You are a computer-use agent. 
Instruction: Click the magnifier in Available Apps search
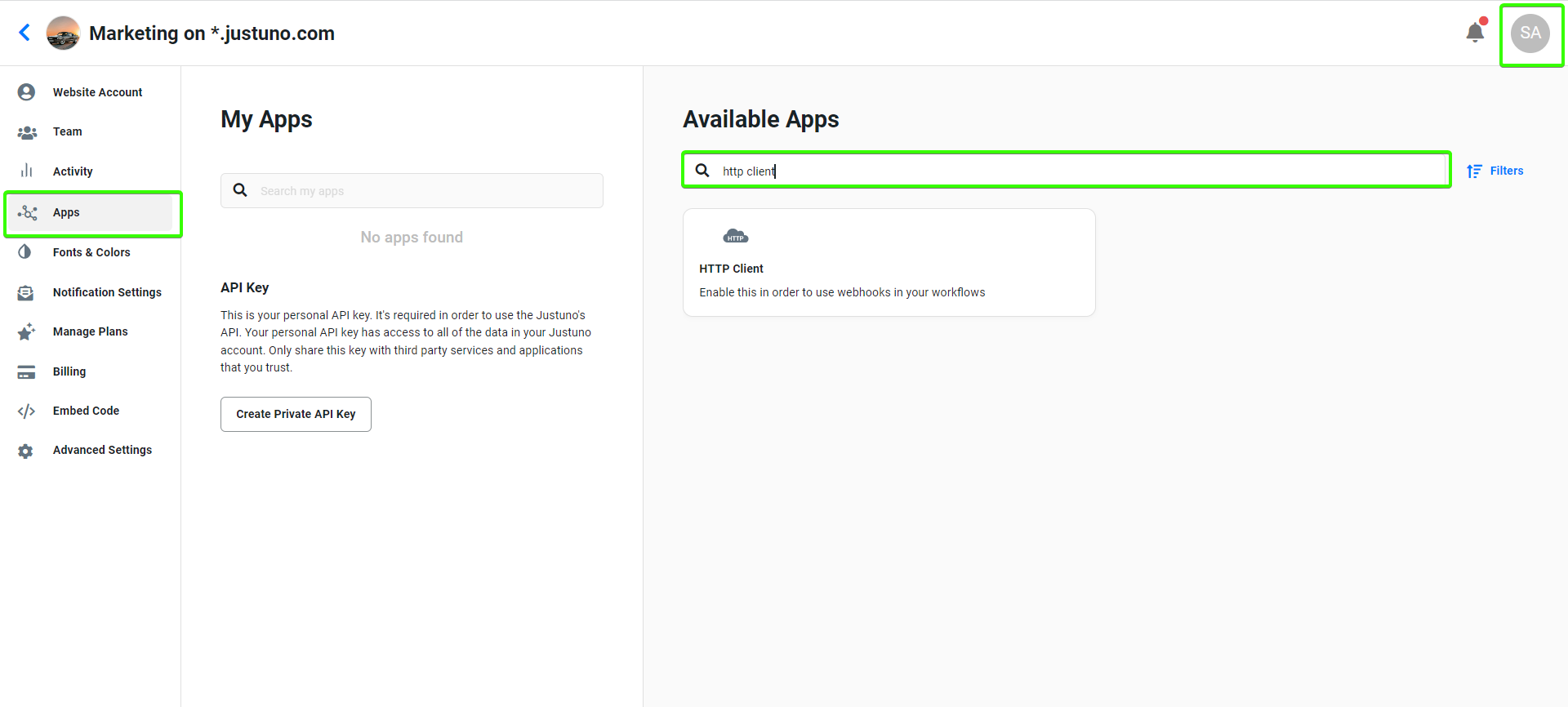click(x=702, y=171)
